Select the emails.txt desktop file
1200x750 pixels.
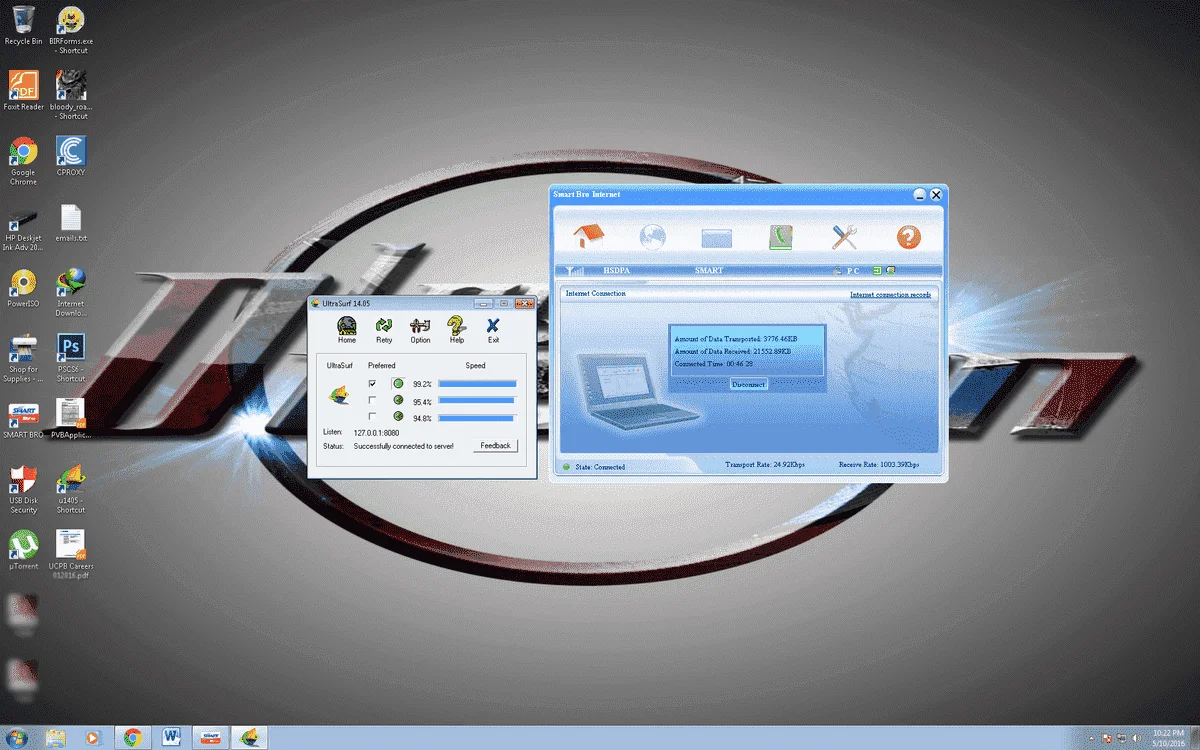(x=71, y=224)
